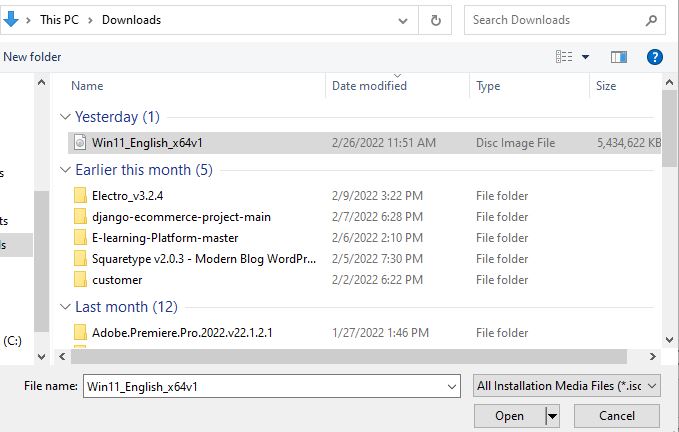Click the 2/9/2022 3:22 PM date cell

pyautogui.click(x=377, y=196)
